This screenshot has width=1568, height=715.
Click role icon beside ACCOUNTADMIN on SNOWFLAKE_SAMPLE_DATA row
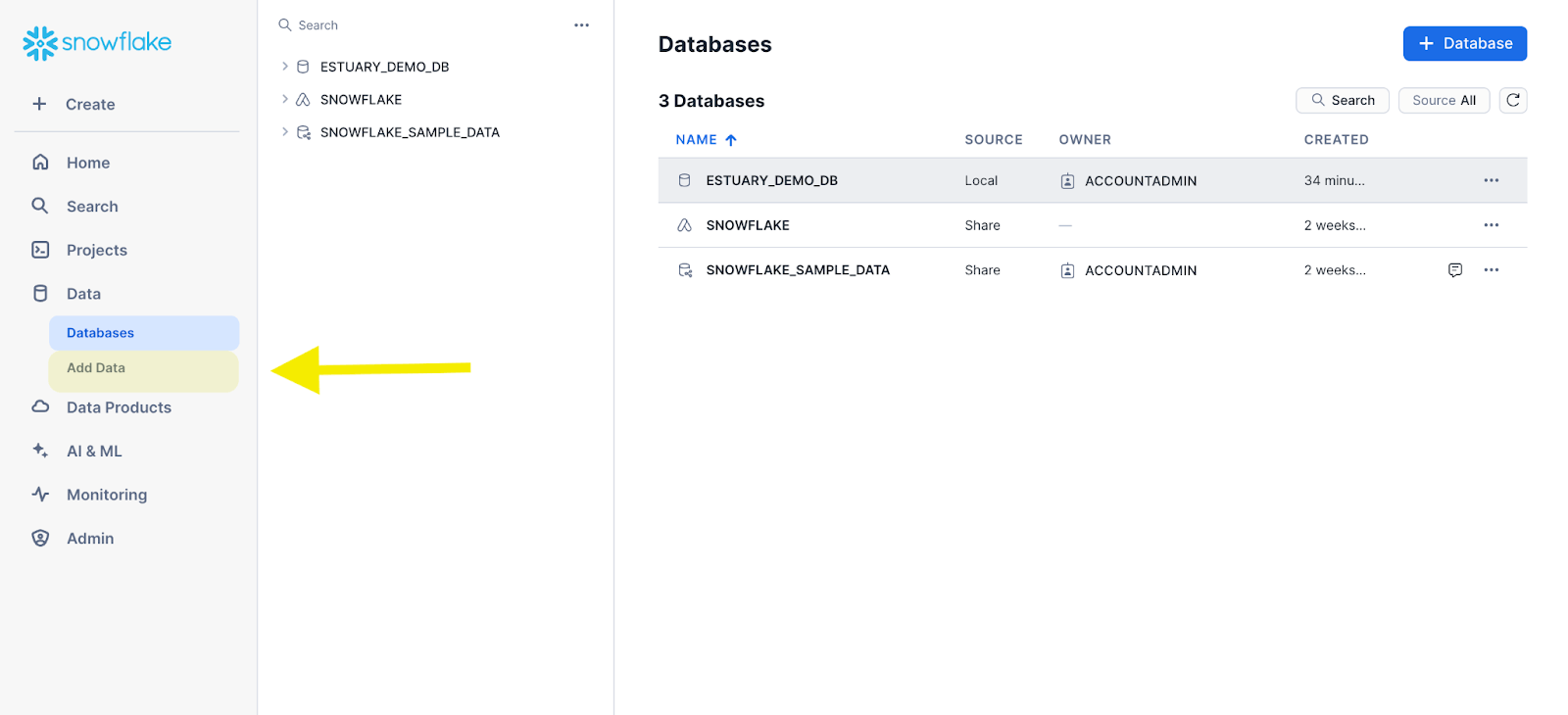(x=1068, y=270)
